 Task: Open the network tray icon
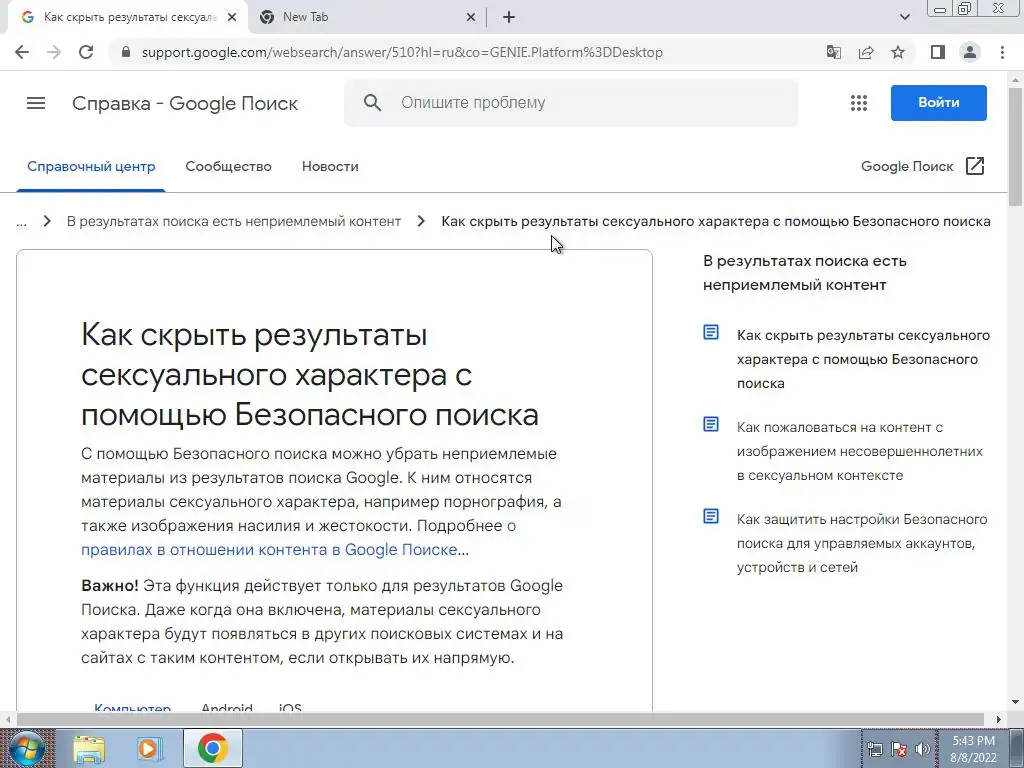874,749
